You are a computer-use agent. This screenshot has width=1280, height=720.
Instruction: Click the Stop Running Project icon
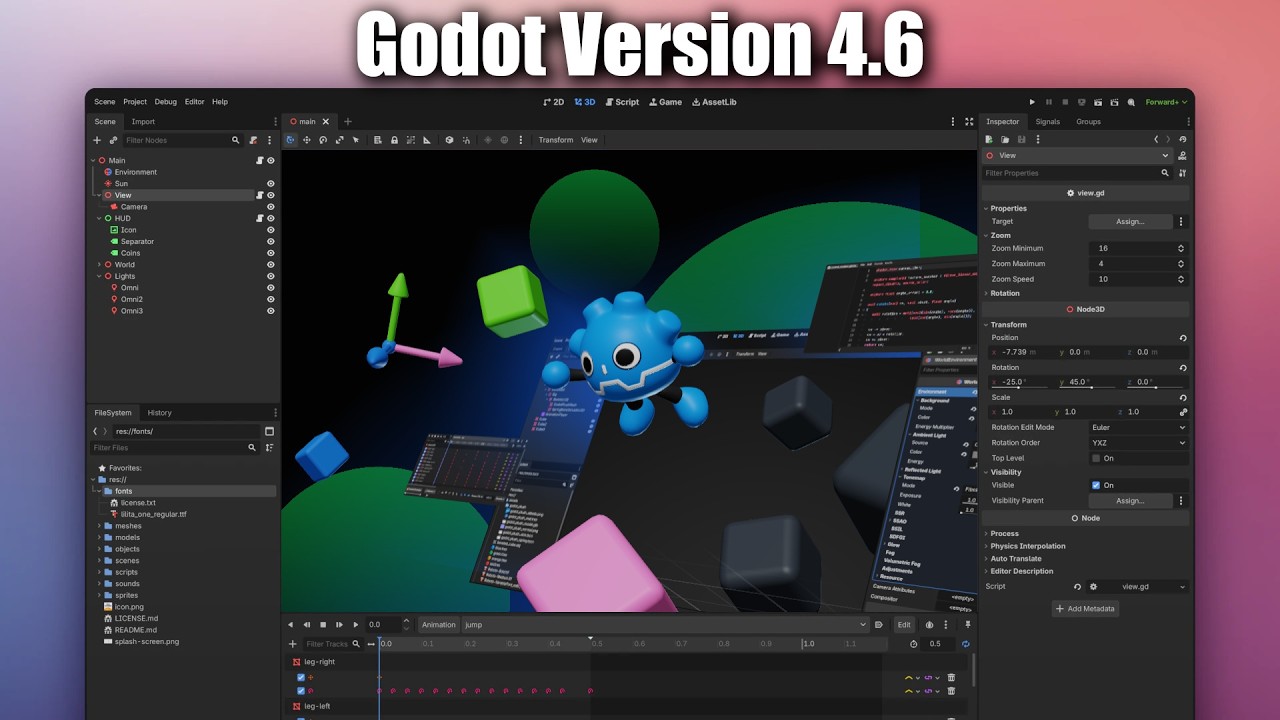[x=1065, y=102]
